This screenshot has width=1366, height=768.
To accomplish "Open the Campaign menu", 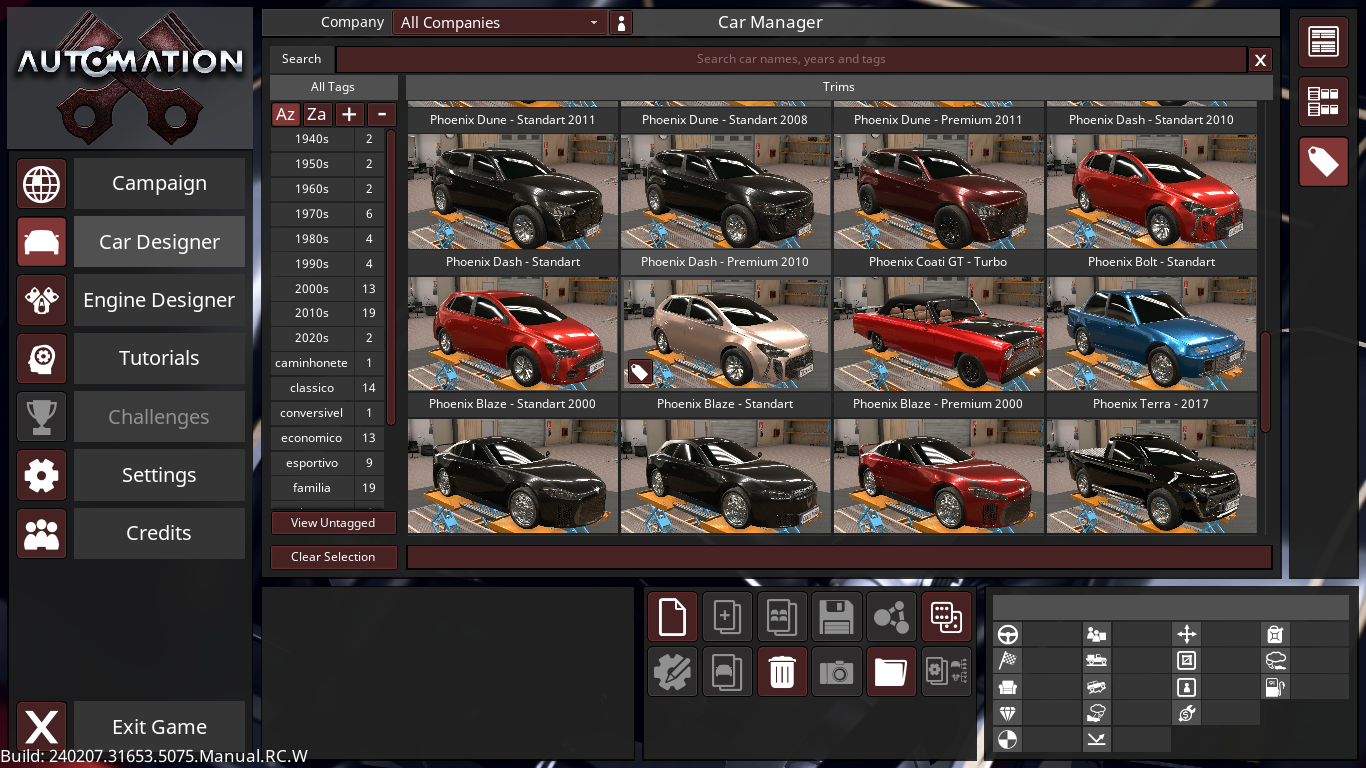I will (159, 184).
